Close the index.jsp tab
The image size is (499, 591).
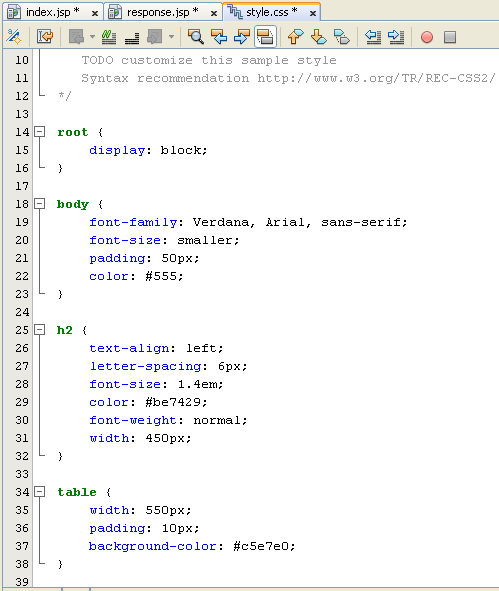tap(95, 14)
